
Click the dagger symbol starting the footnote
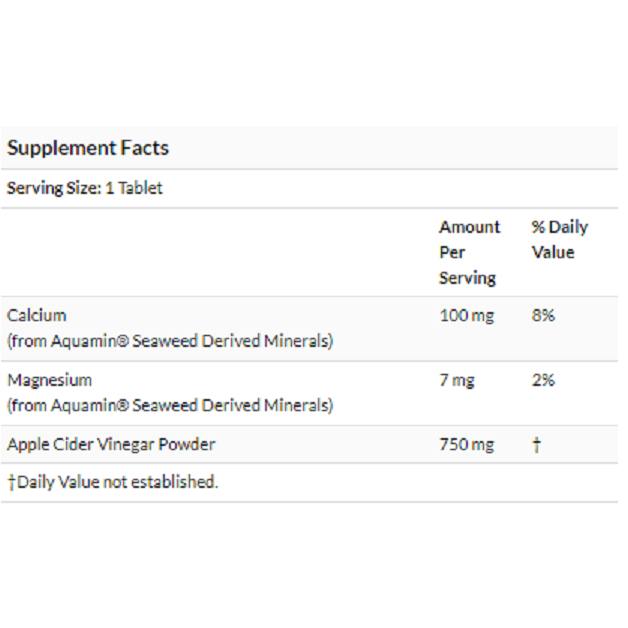click(12, 482)
